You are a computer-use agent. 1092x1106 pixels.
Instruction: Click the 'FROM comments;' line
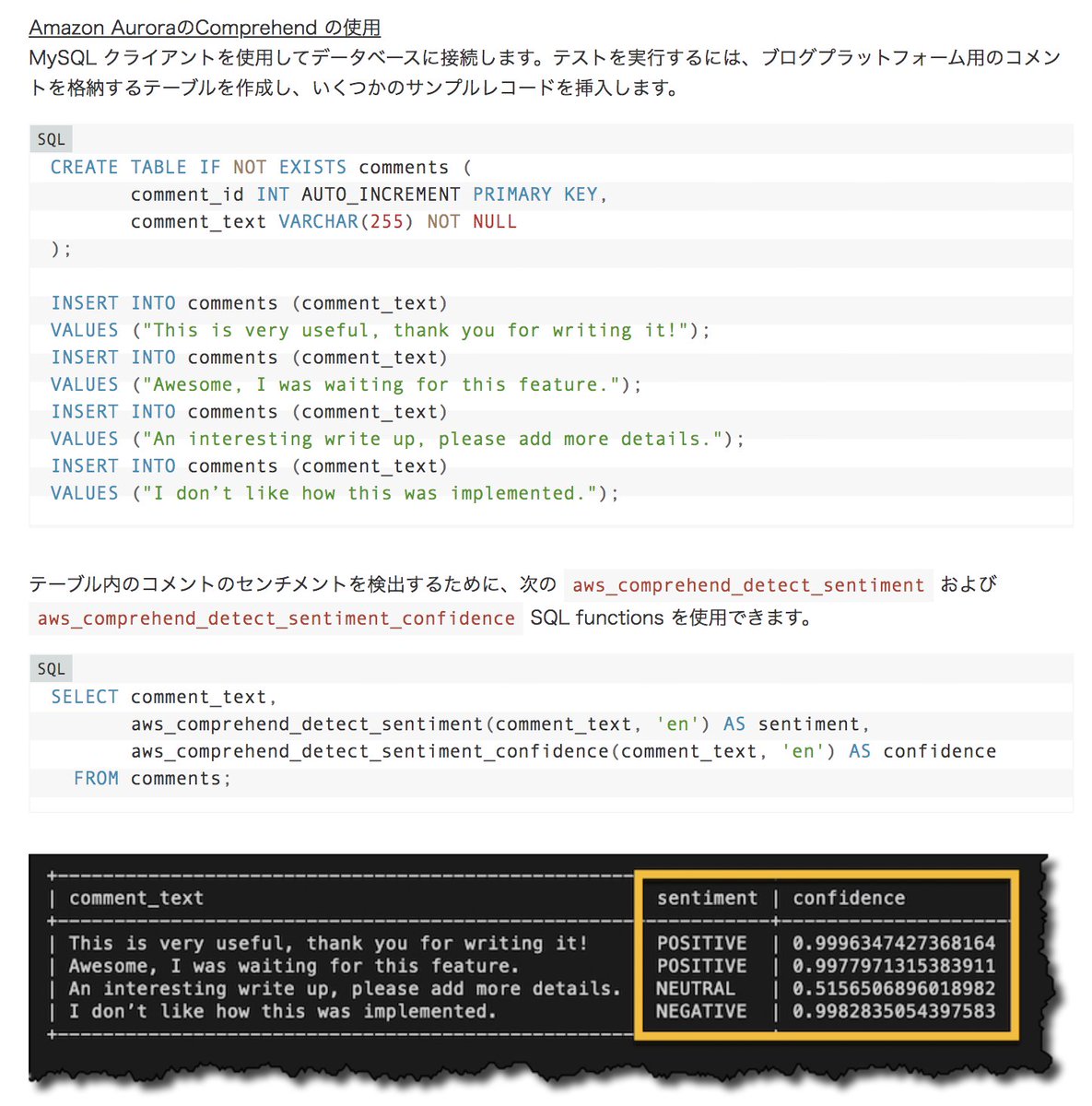[152, 779]
